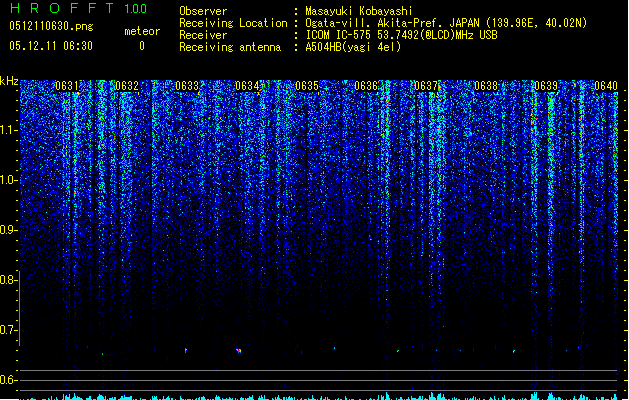The height and width of the screenshot is (400, 629).
Task: Click the date stamp 05.12.11 06:30
Action: point(51,46)
